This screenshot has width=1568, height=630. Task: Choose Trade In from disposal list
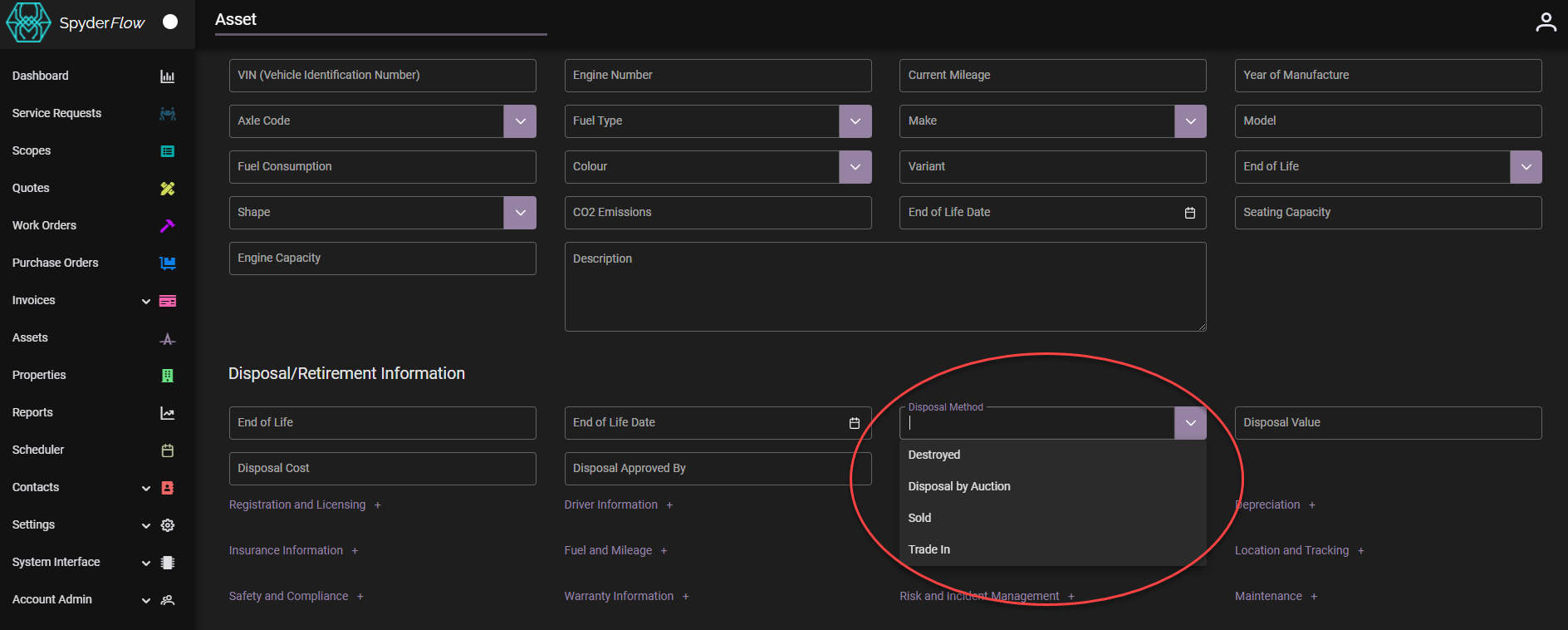[x=929, y=549]
